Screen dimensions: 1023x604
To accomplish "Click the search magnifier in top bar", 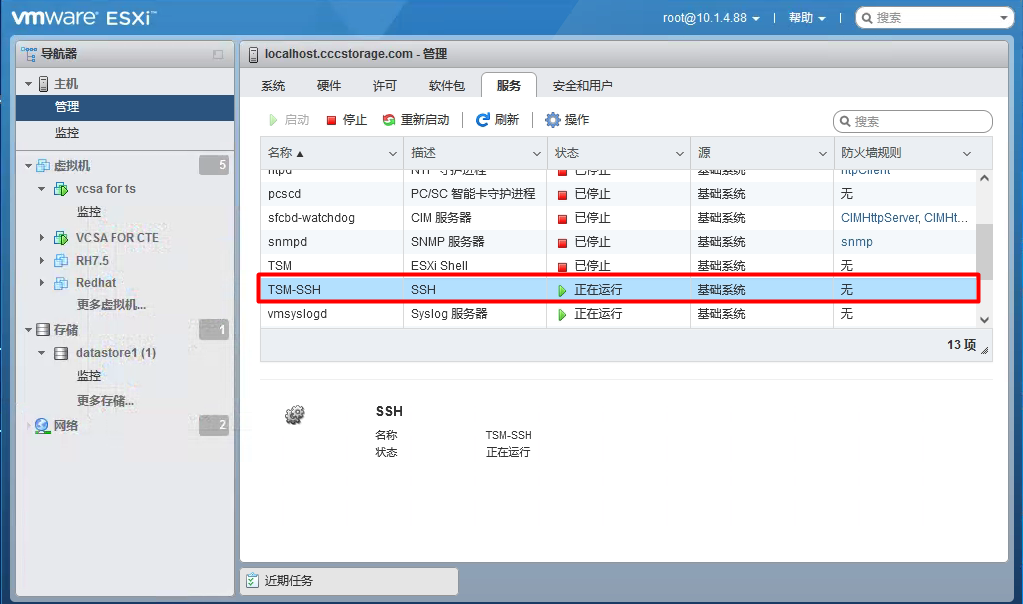I will coord(867,18).
